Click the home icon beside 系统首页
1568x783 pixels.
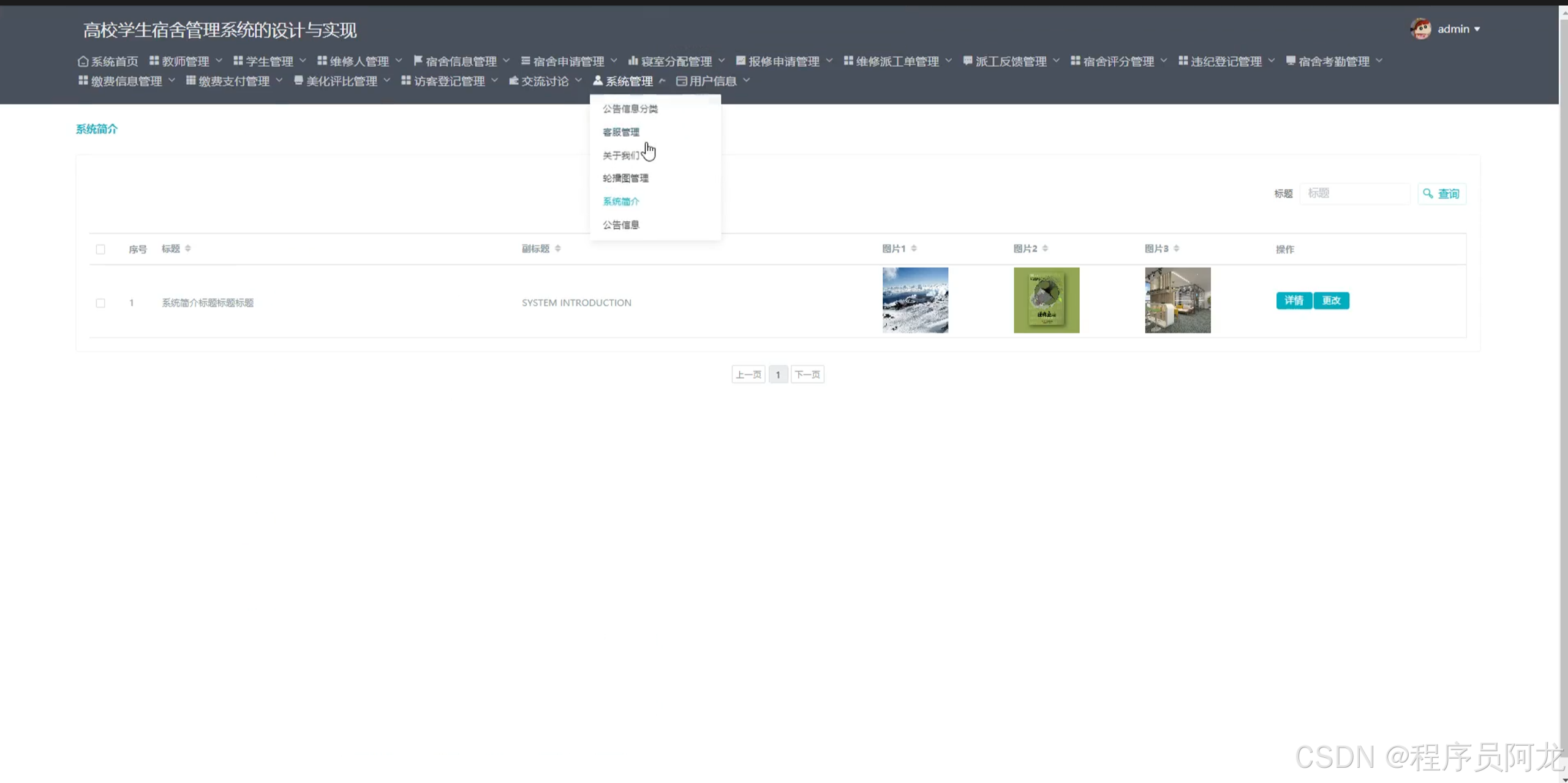coord(83,61)
